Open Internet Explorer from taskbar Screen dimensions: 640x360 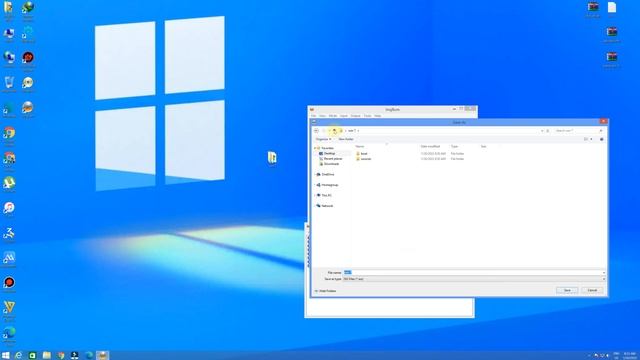18,356
